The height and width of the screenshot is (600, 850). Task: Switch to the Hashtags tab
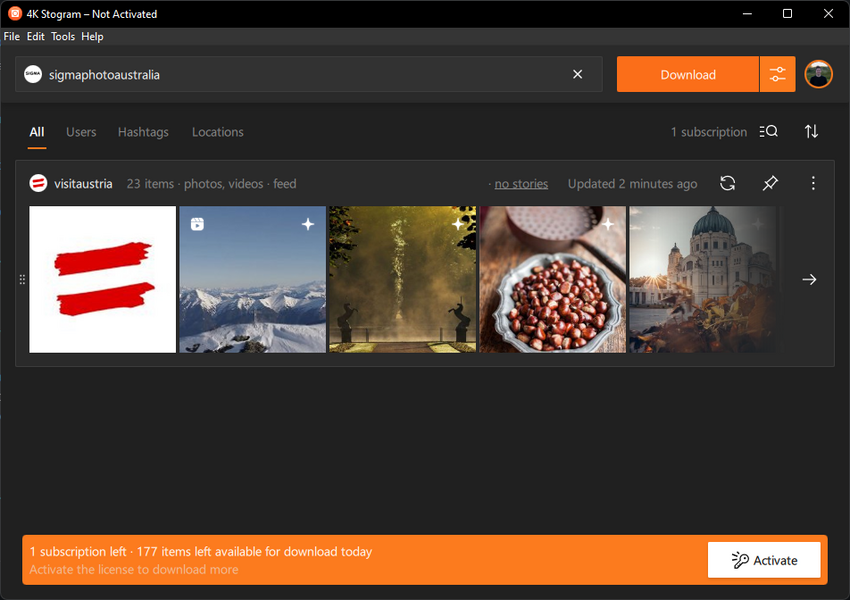pos(143,132)
